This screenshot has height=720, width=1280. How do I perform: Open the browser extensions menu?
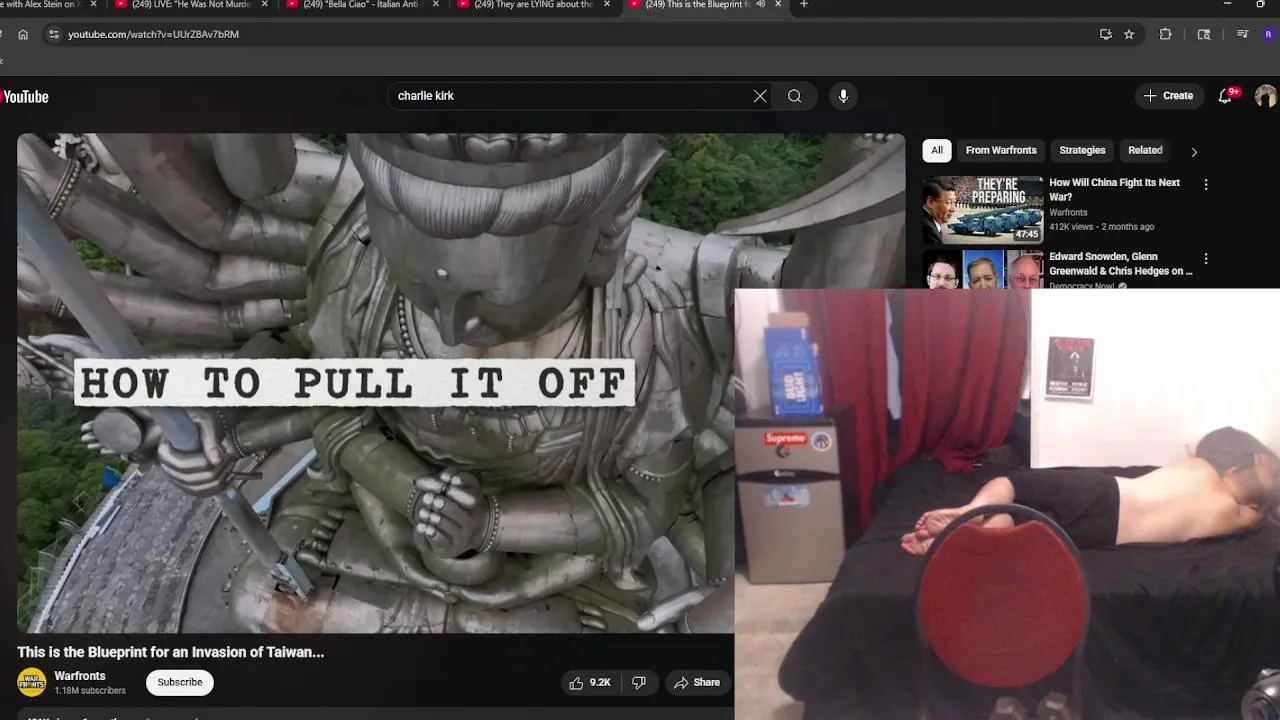point(1166,34)
